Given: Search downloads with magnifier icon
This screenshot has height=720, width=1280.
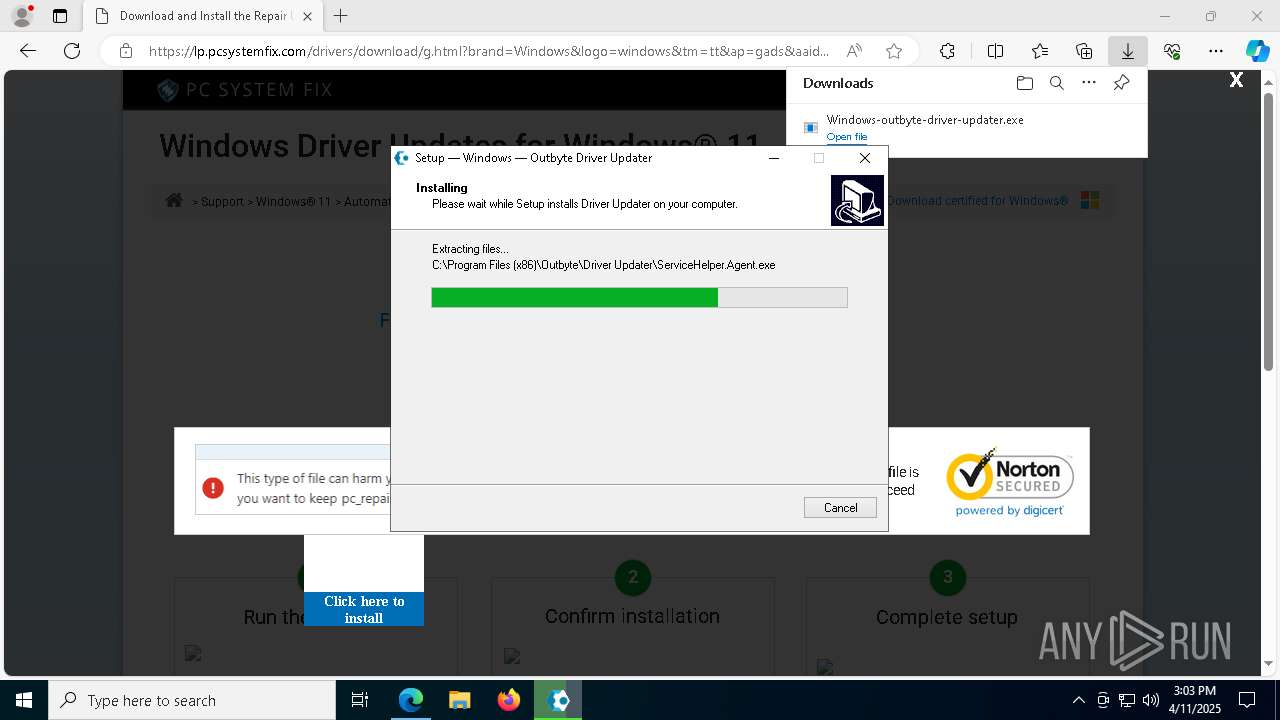Looking at the screenshot, I should point(1057,83).
